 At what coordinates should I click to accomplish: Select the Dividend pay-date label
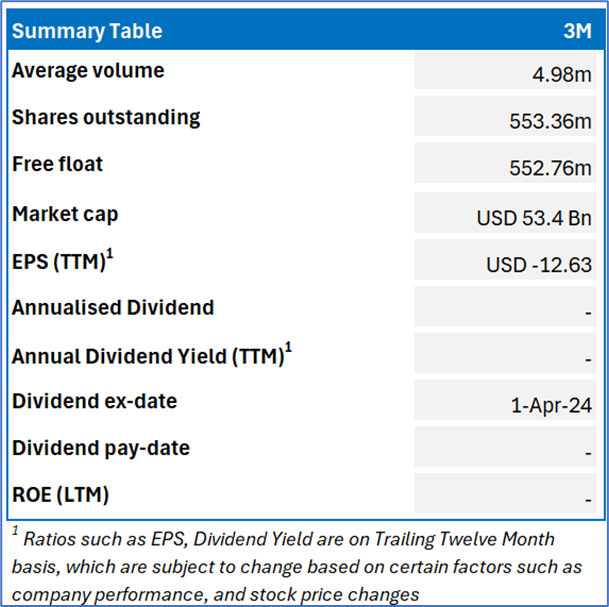point(101,448)
